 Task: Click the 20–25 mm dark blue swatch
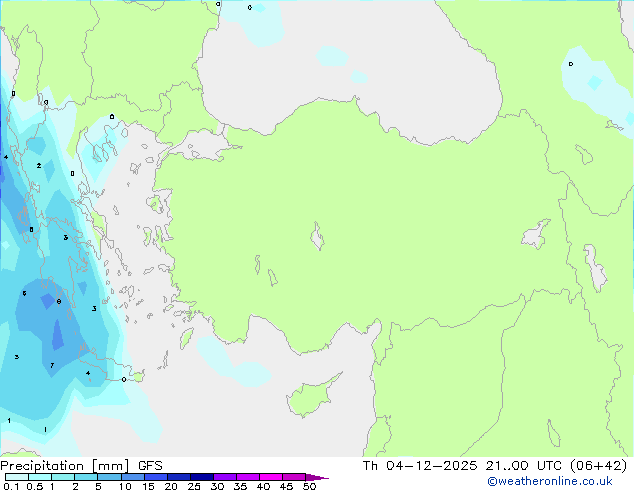179,477
